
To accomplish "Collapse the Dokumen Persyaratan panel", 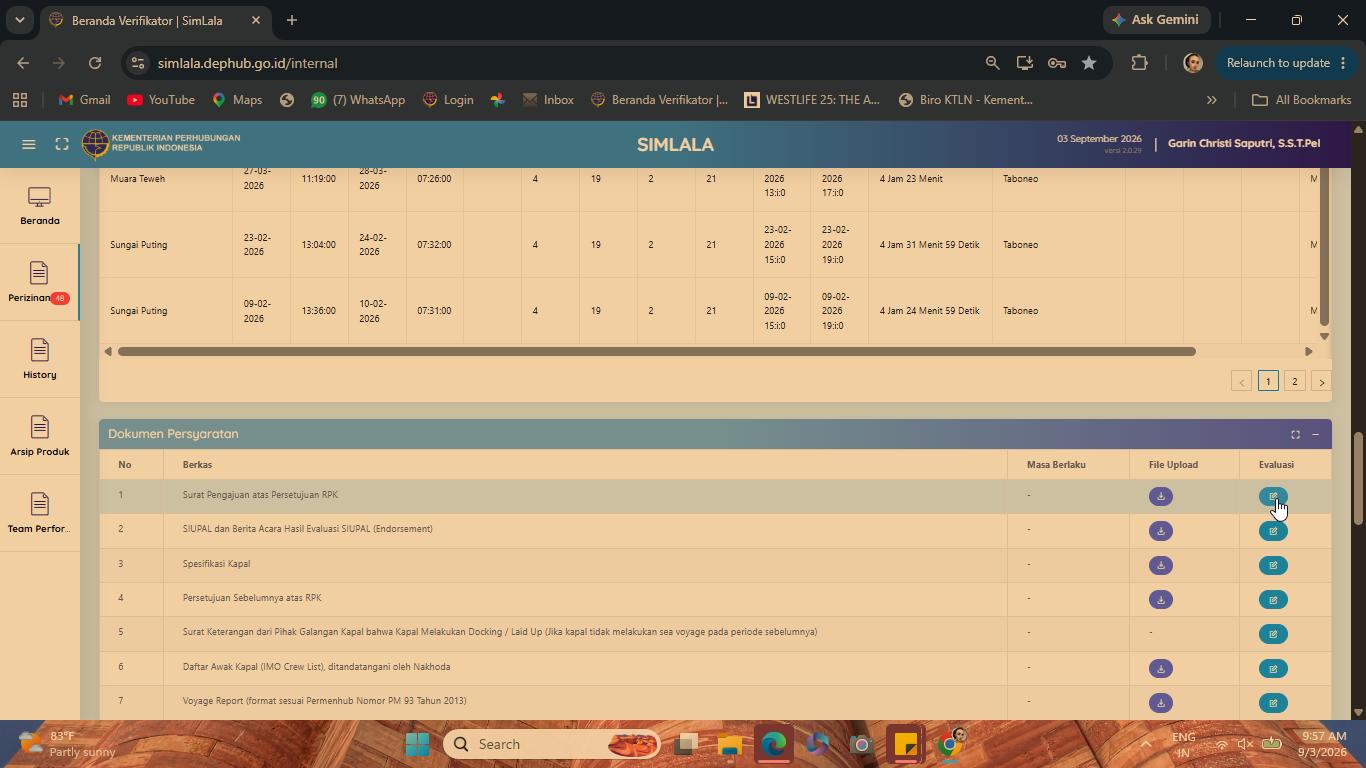I will pos(1316,434).
